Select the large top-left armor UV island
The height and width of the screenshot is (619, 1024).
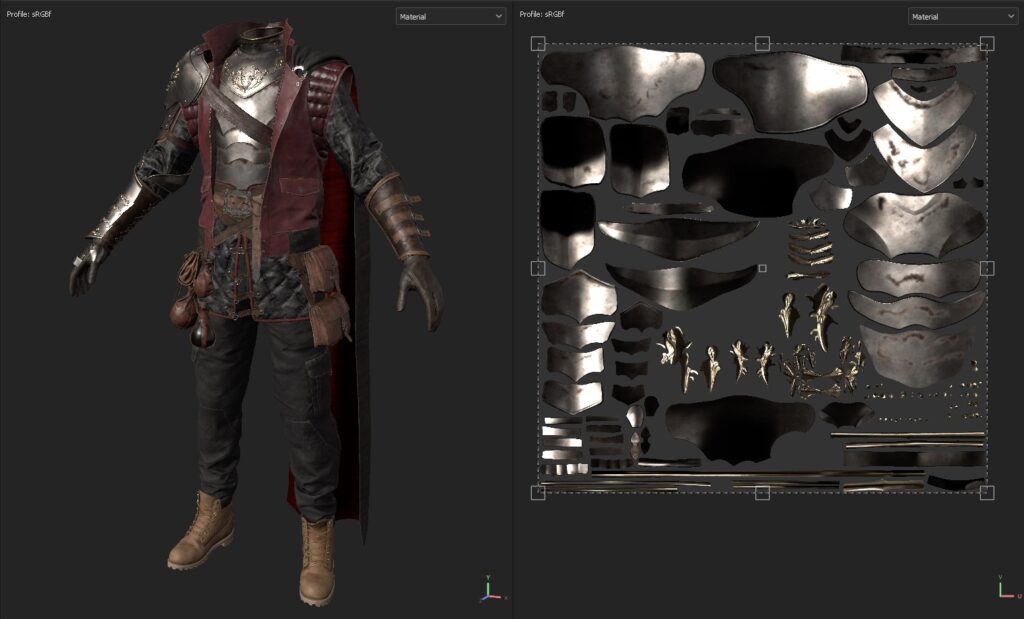tap(620, 80)
